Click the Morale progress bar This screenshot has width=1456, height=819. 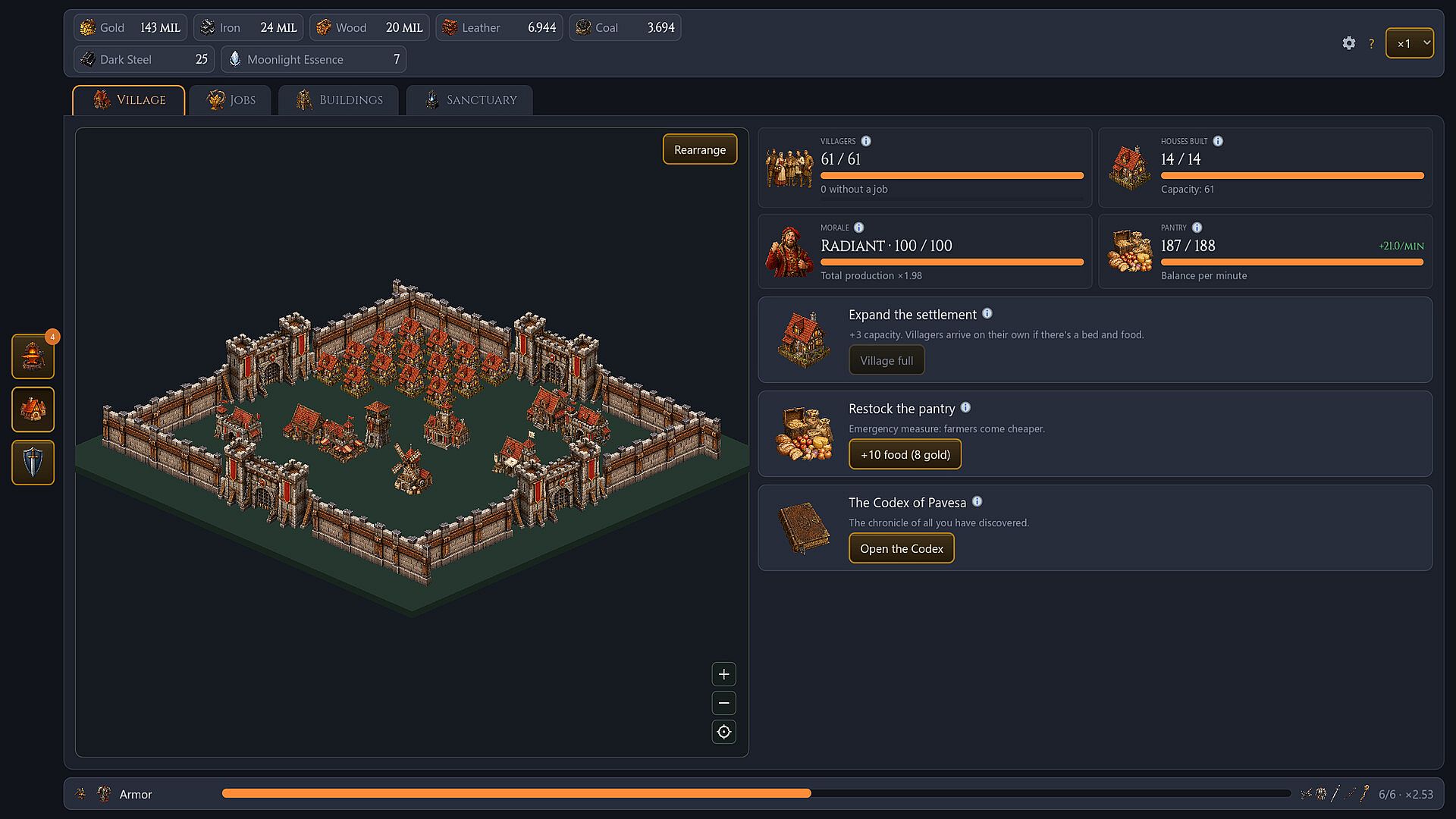click(952, 262)
